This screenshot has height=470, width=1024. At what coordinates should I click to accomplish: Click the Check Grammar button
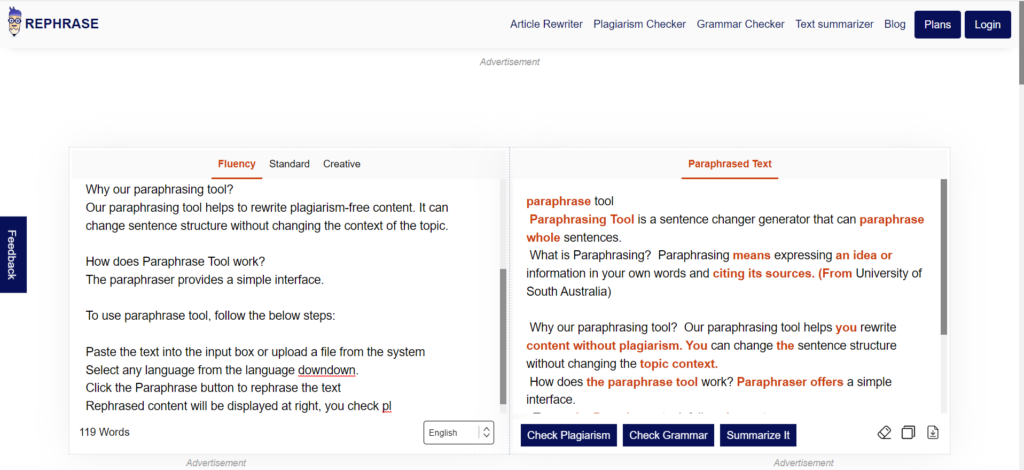(x=668, y=435)
